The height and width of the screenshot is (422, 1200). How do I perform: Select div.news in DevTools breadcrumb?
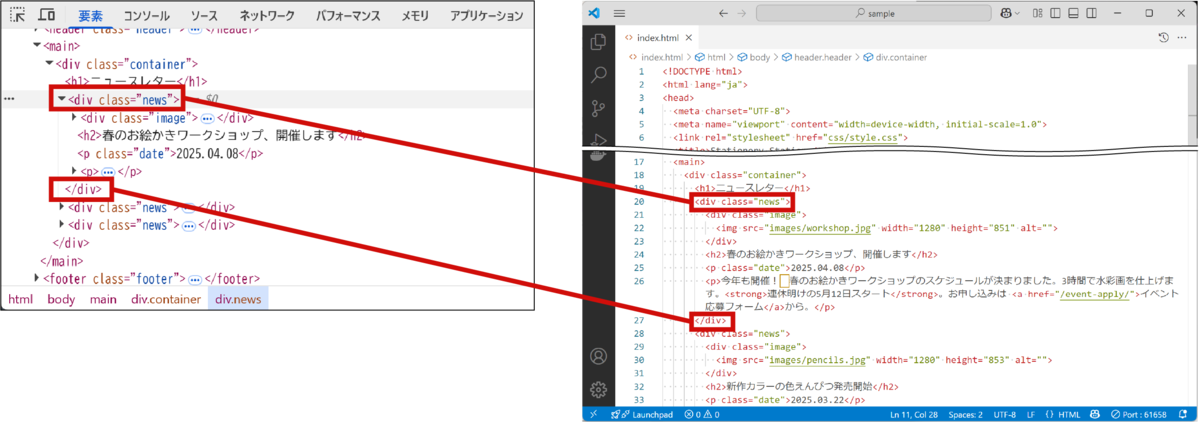(x=238, y=299)
